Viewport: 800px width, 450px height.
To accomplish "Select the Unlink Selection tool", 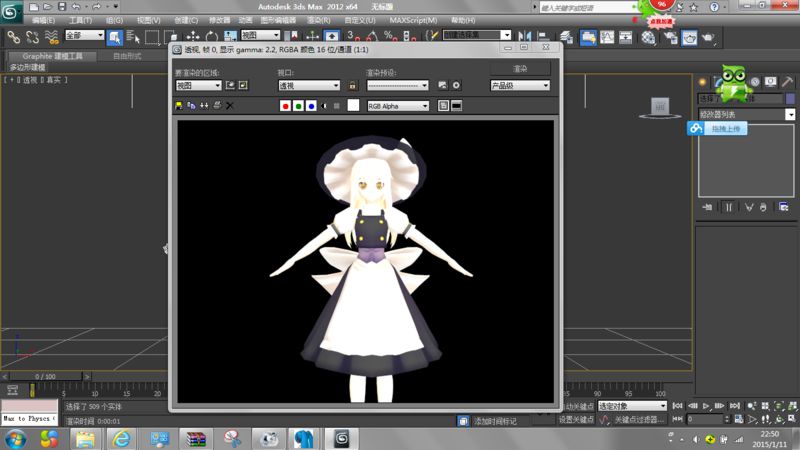I will click(x=33, y=37).
